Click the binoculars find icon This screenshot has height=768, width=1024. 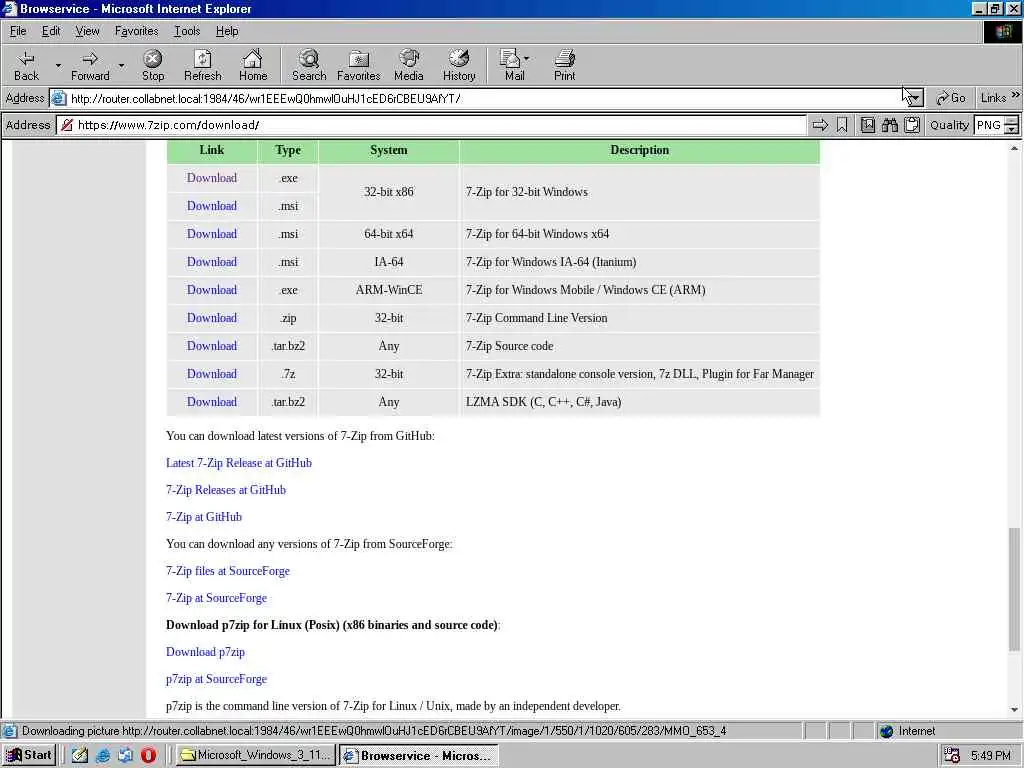click(889, 125)
